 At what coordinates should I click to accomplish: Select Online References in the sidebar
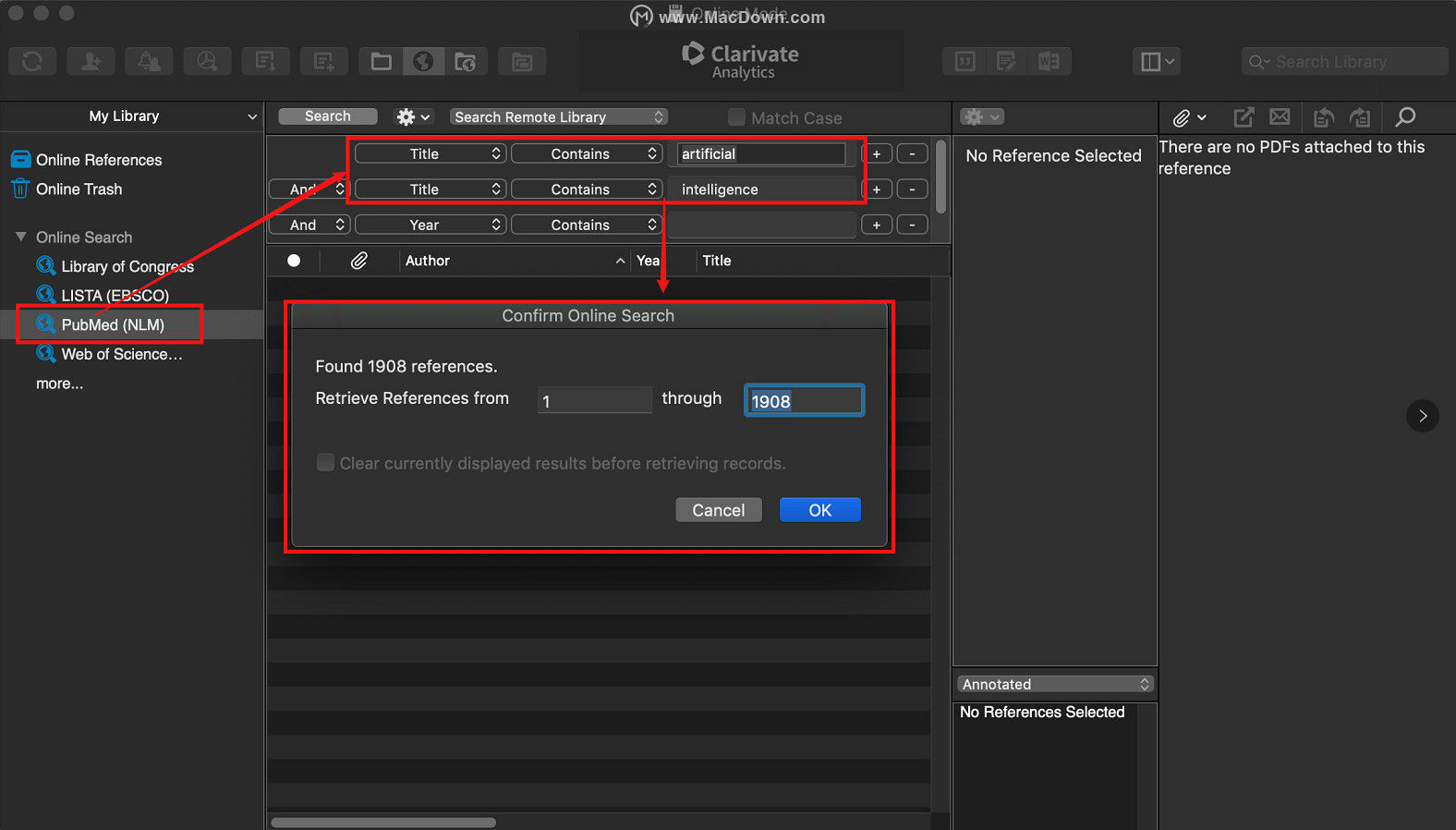pyautogui.click(x=99, y=160)
